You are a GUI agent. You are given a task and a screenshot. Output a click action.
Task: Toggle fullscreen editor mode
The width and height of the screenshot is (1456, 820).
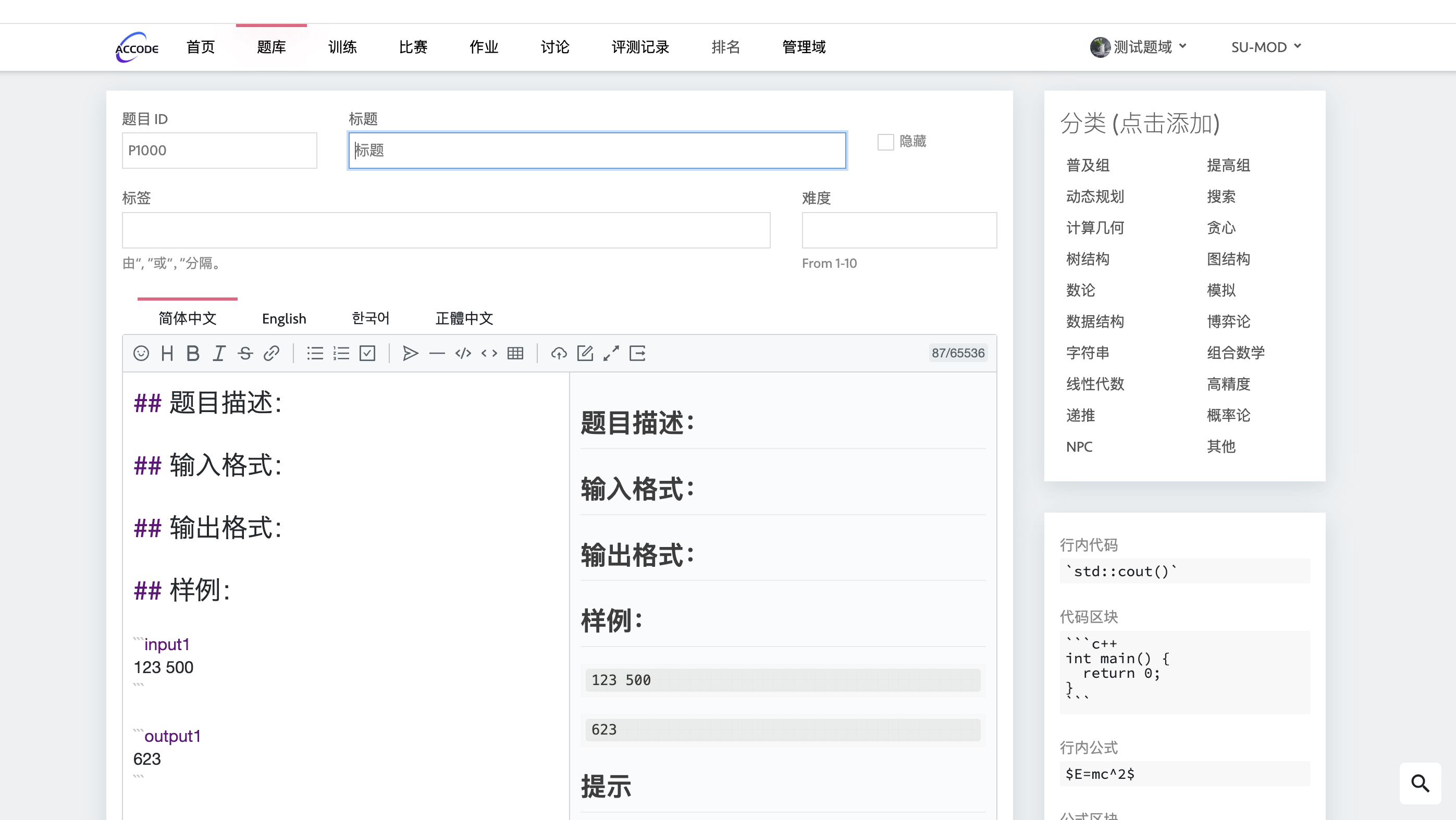point(611,353)
